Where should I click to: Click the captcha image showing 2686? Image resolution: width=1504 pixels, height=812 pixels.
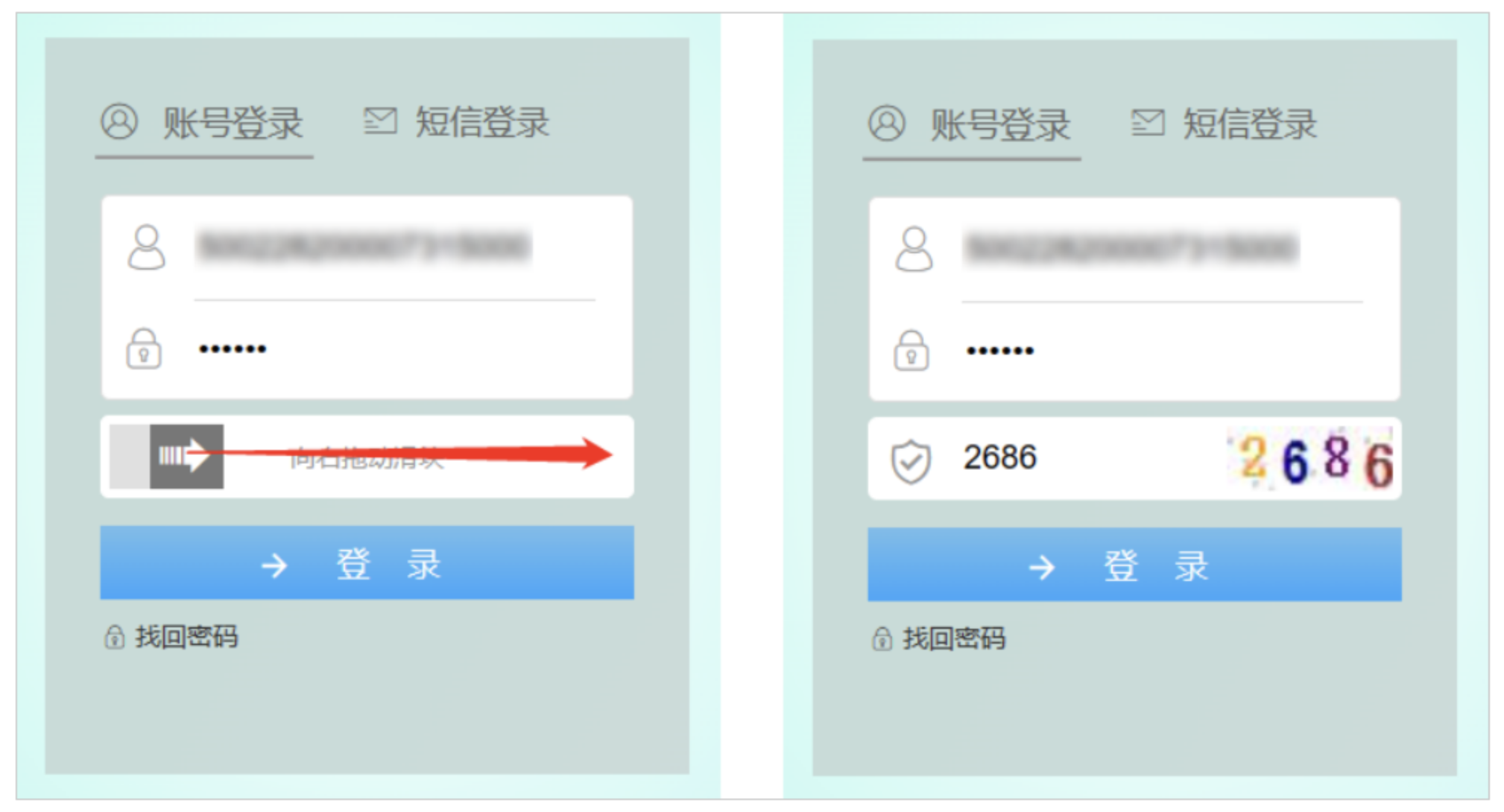pyautogui.click(x=1309, y=459)
